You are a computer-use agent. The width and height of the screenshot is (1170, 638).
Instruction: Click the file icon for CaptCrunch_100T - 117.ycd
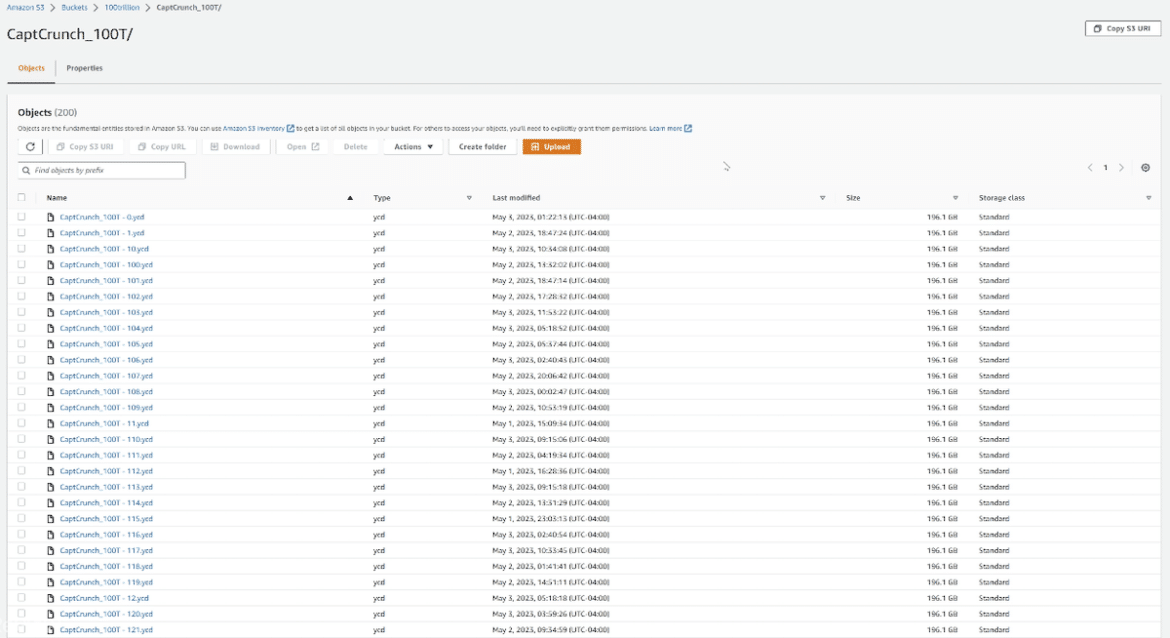51,551
